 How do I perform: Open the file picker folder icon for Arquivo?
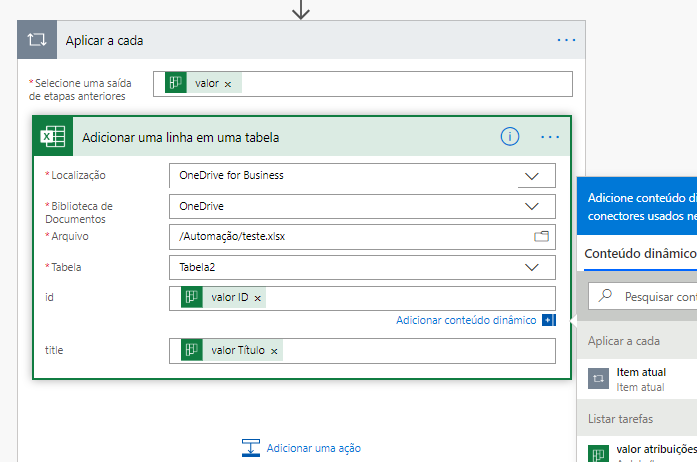pos(541,236)
